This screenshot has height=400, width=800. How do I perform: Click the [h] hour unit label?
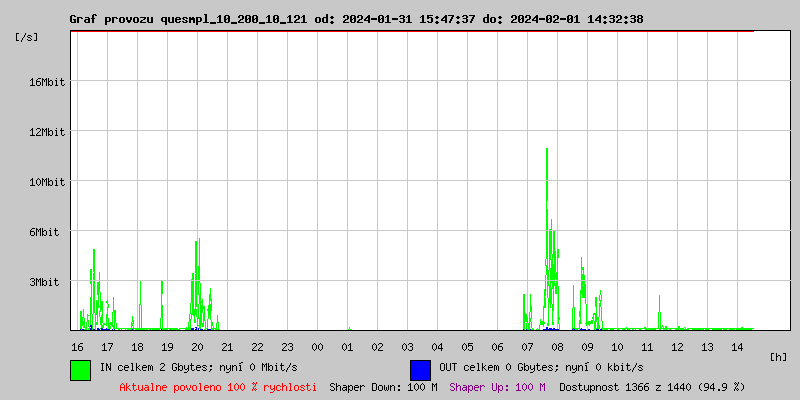click(x=778, y=357)
